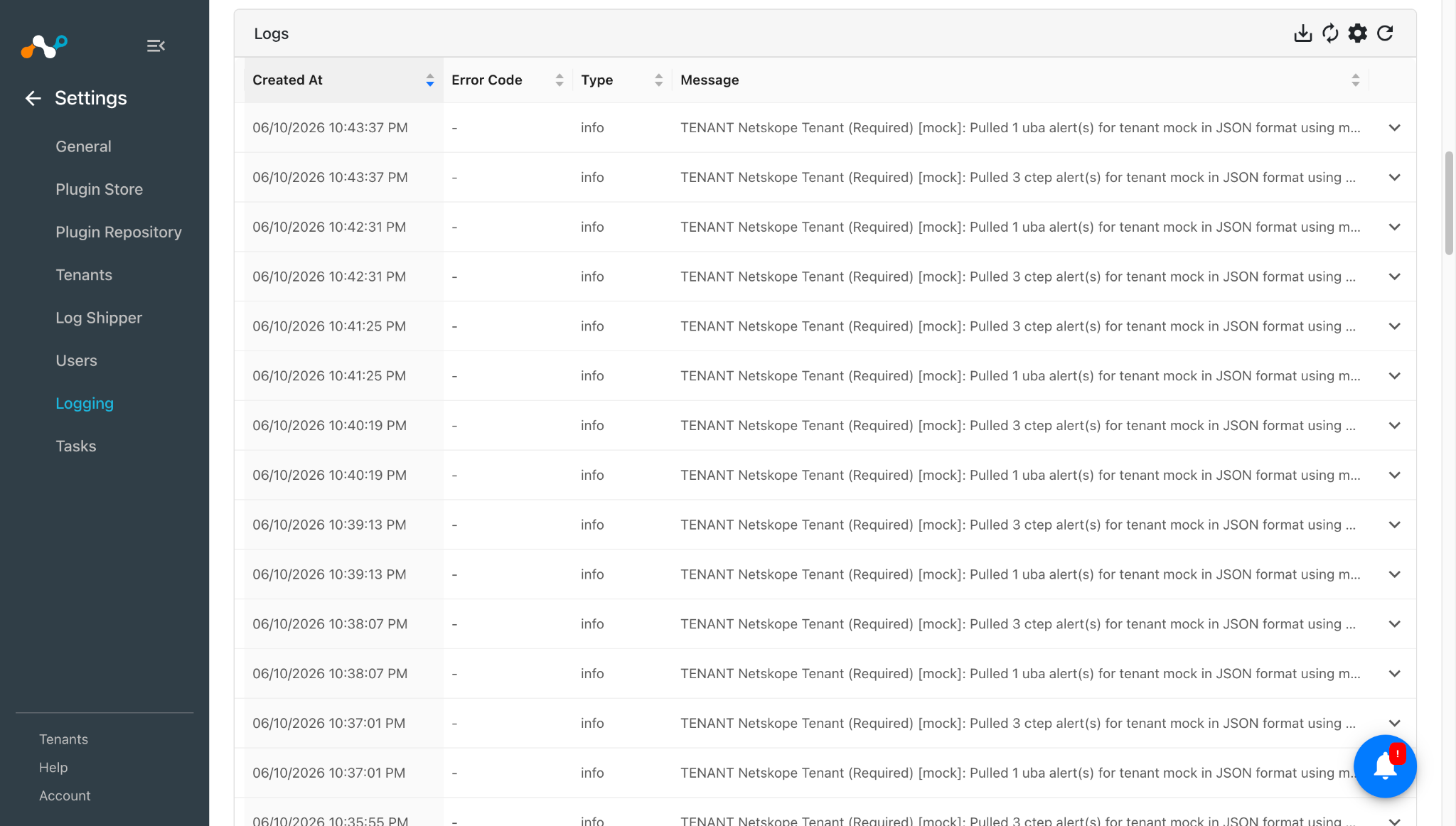Image resolution: width=1456 pixels, height=826 pixels.
Task: Expand the 10:39:13 PM uba alert row
Action: click(x=1395, y=574)
